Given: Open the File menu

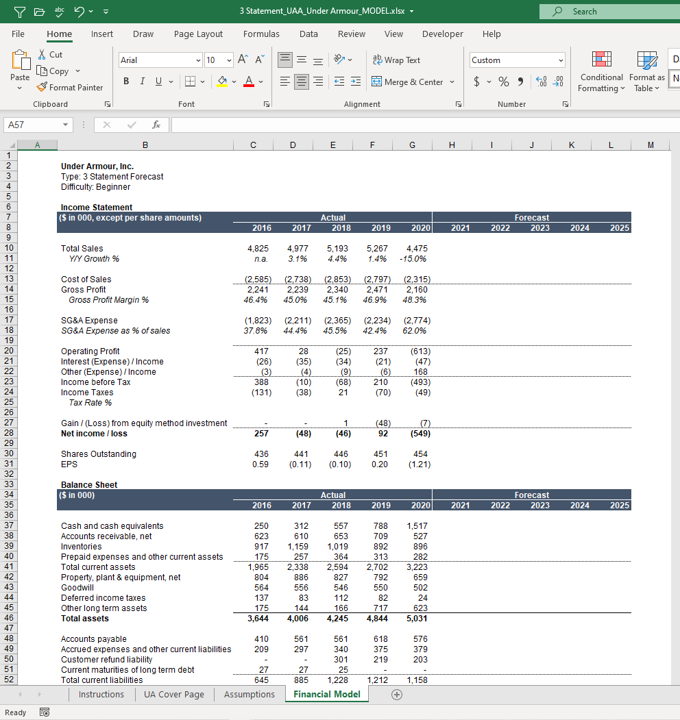Looking at the screenshot, I should point(18,34).
